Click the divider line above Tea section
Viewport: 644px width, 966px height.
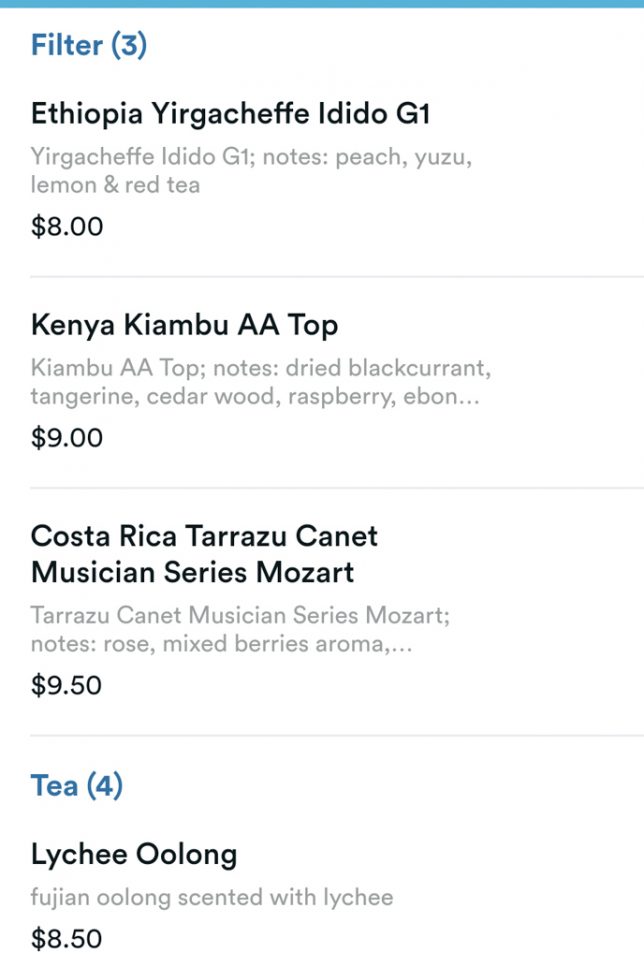pyautogui.click(x=336, y=736)
